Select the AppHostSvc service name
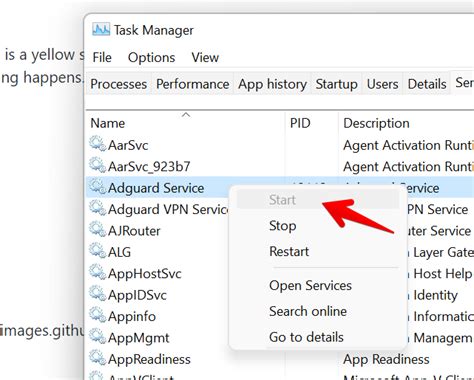This screenshot has width=474, height=380. point(144,274)
